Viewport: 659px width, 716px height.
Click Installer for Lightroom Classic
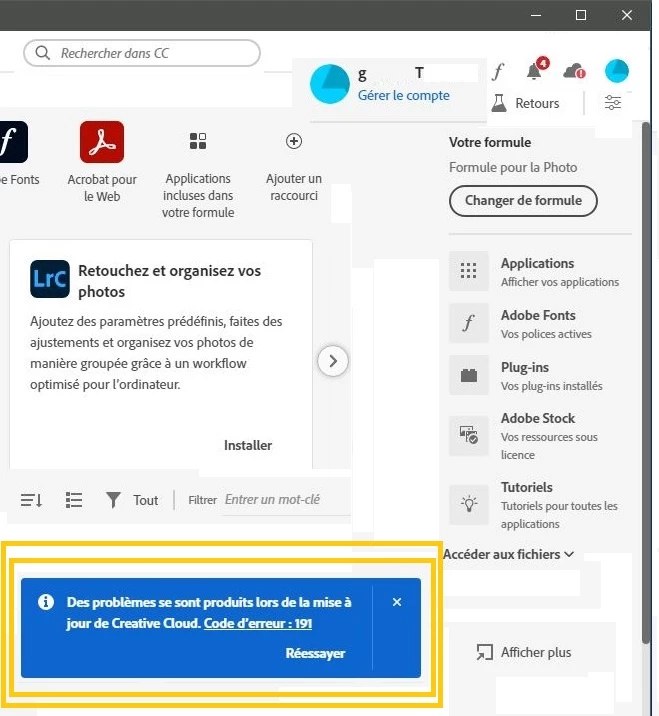click(x=248, y=445)
